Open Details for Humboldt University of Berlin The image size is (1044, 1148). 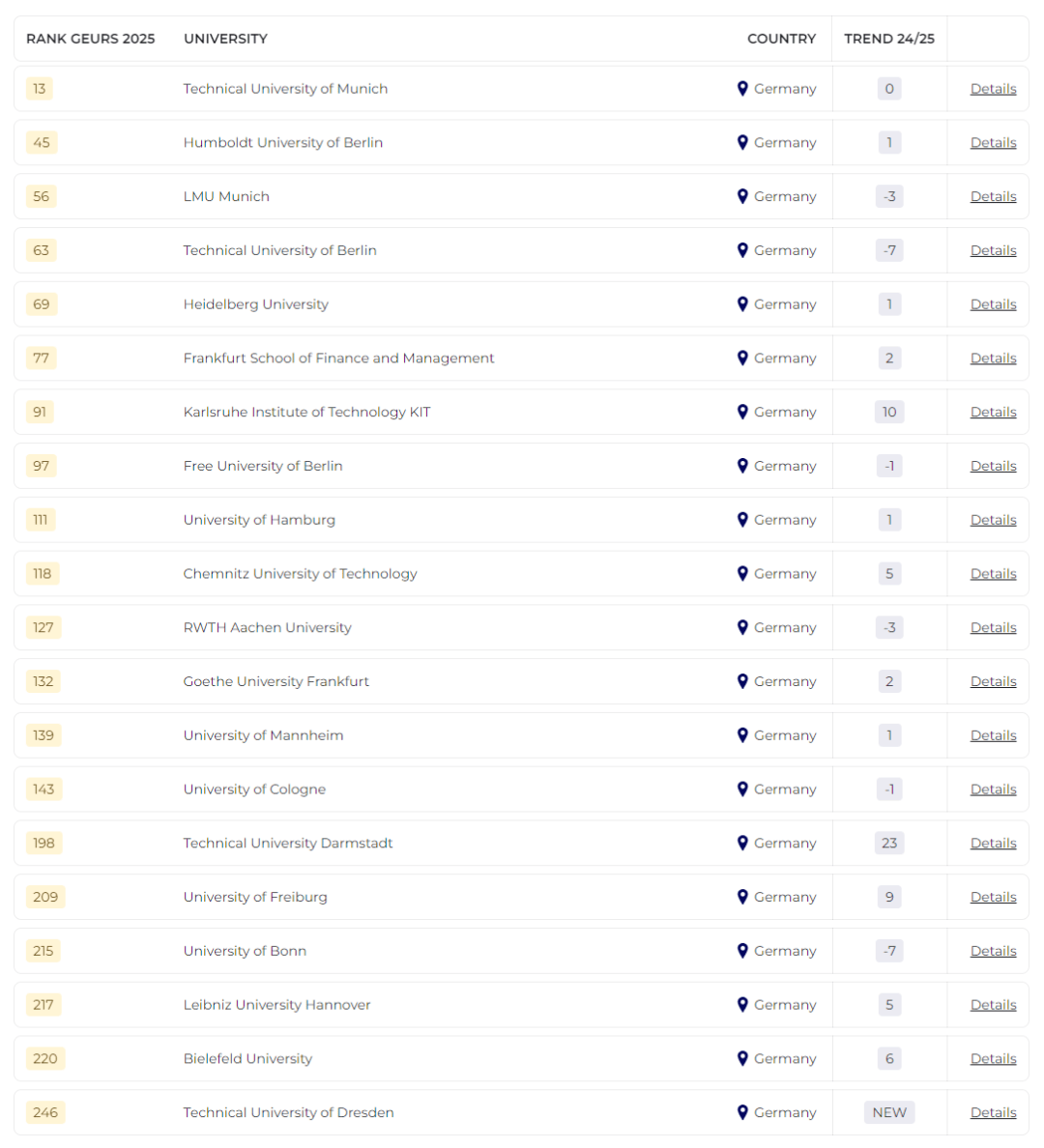point(993,143)
